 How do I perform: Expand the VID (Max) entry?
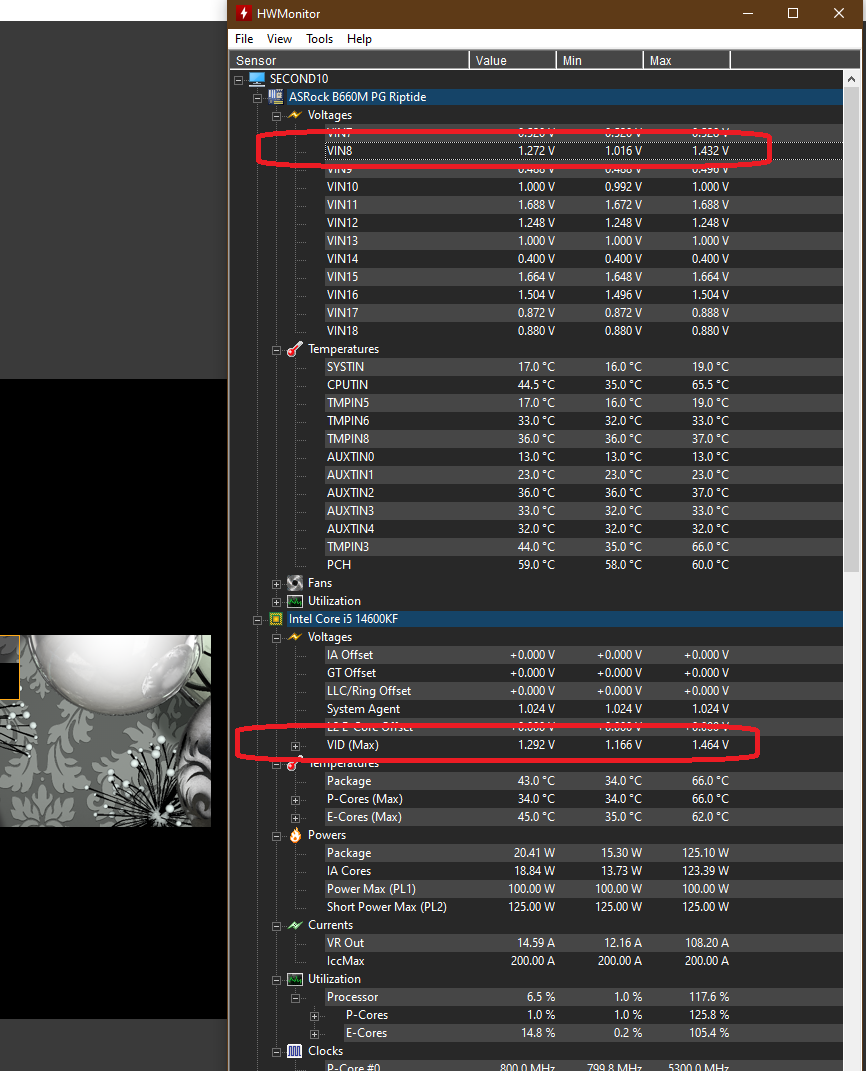pyautogui.click(x=296, y=746)
